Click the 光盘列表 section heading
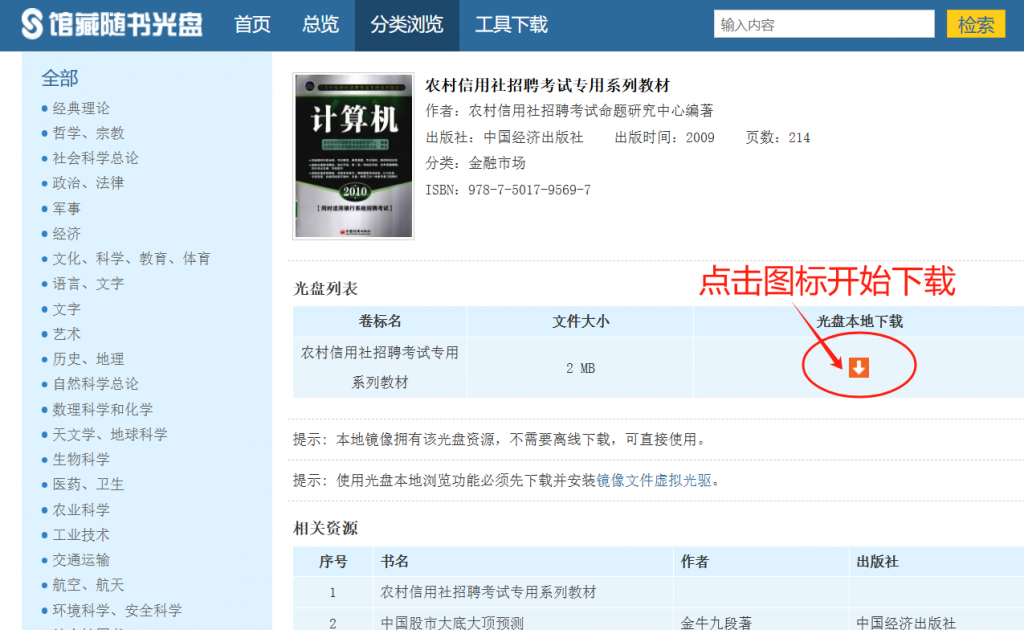1024x630 pixels. pyautogui.click(x=325, y=289)
